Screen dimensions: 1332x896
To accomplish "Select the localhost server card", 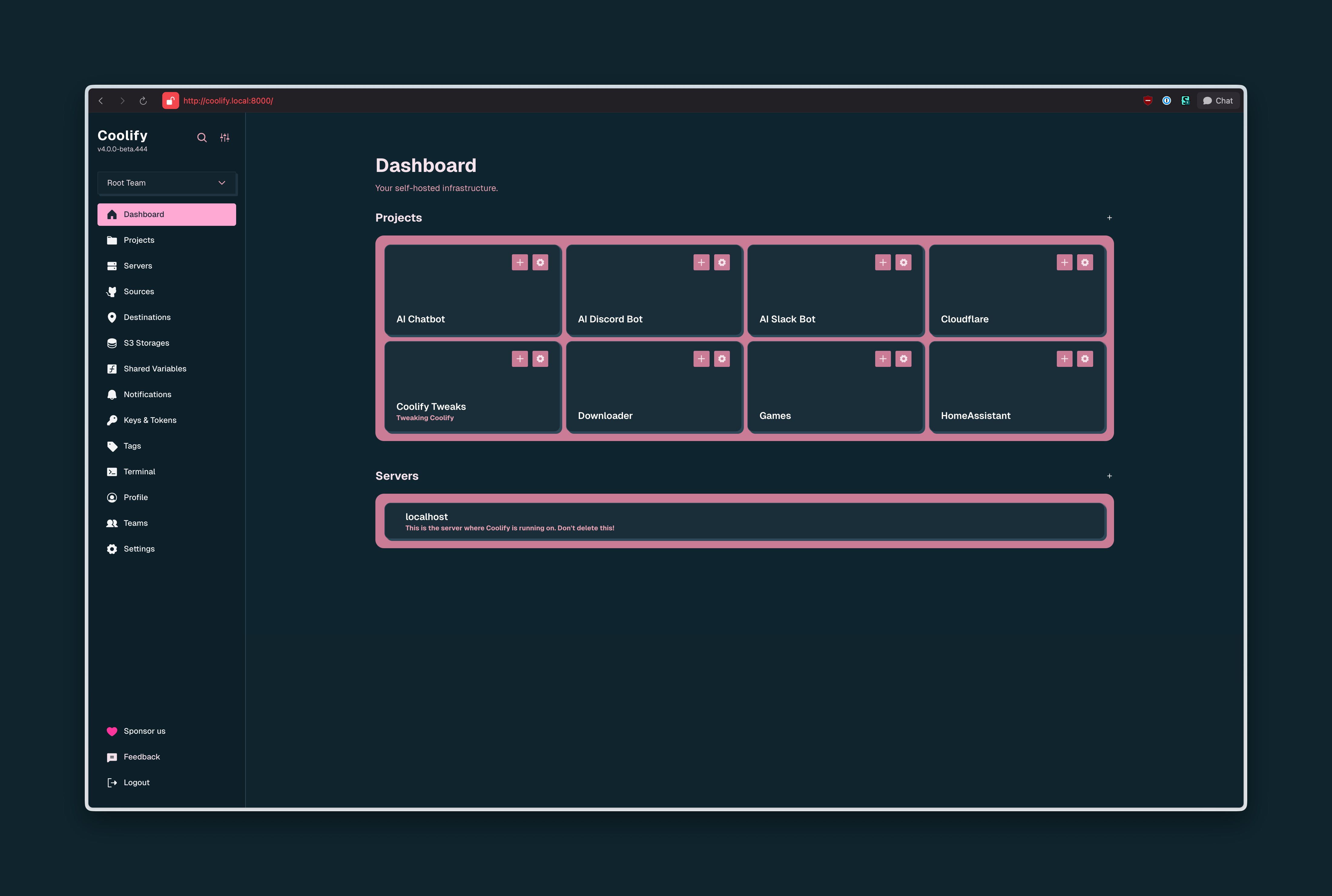I will (743, 521).
